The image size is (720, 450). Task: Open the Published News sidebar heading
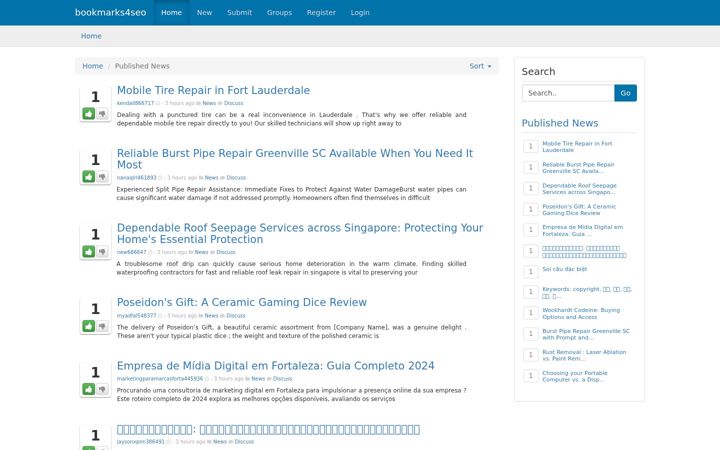(560, 123)
